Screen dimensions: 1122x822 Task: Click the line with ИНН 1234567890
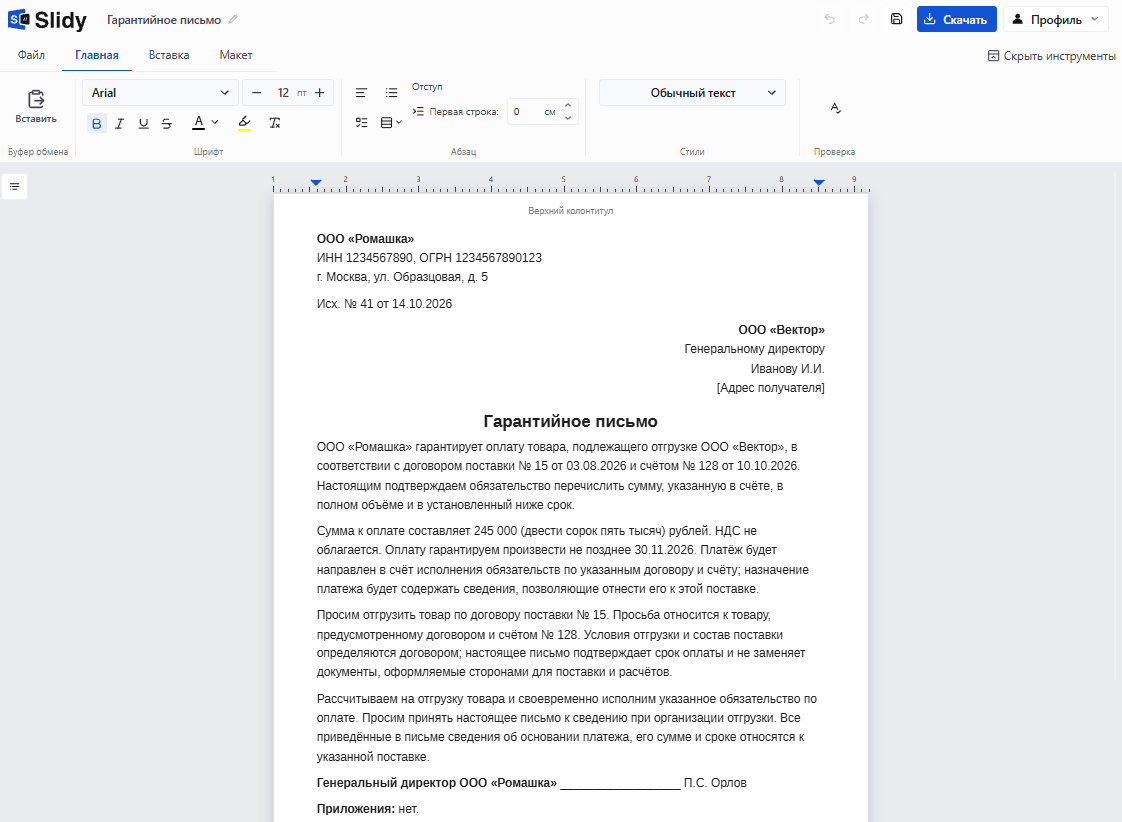pyautogui.click(x=429, y=258)
